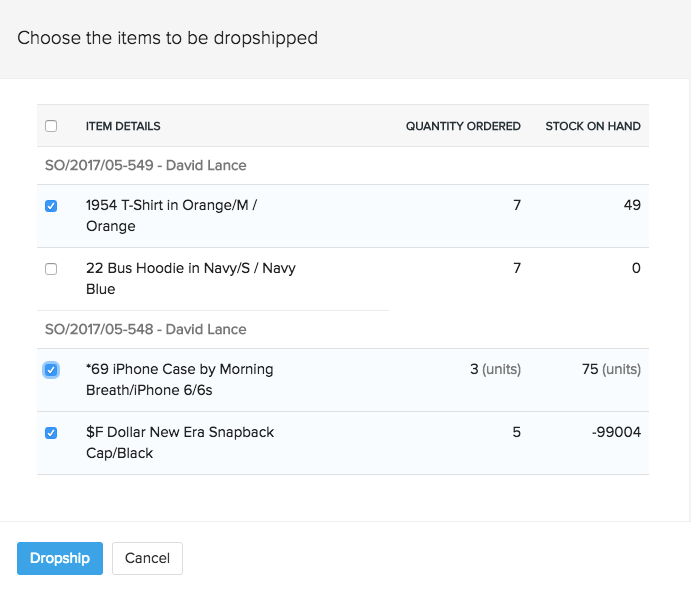Uncheck the $F Dollar Snapback Cap checkbox
691x592 pixels.
(x=51, y=433)
